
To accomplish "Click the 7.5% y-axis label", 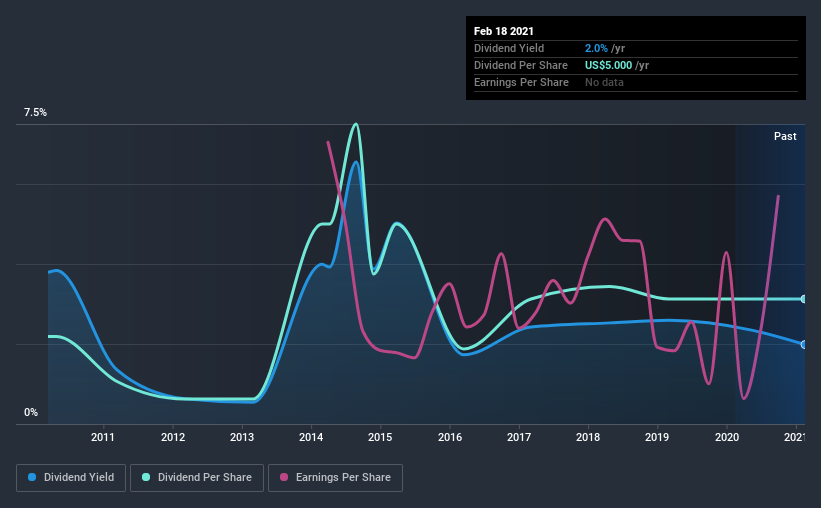I will [35, 113].
